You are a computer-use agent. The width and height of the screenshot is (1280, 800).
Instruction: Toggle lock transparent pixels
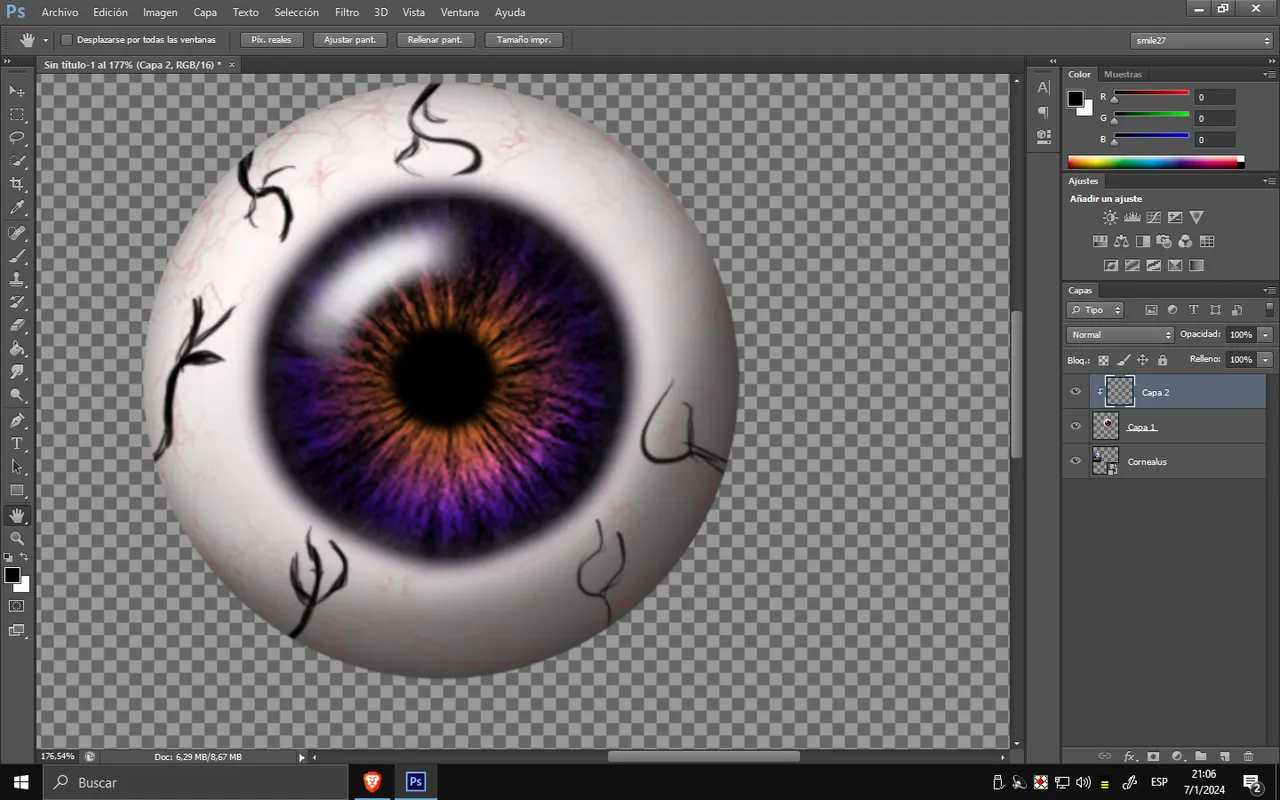pos(1104,360)
